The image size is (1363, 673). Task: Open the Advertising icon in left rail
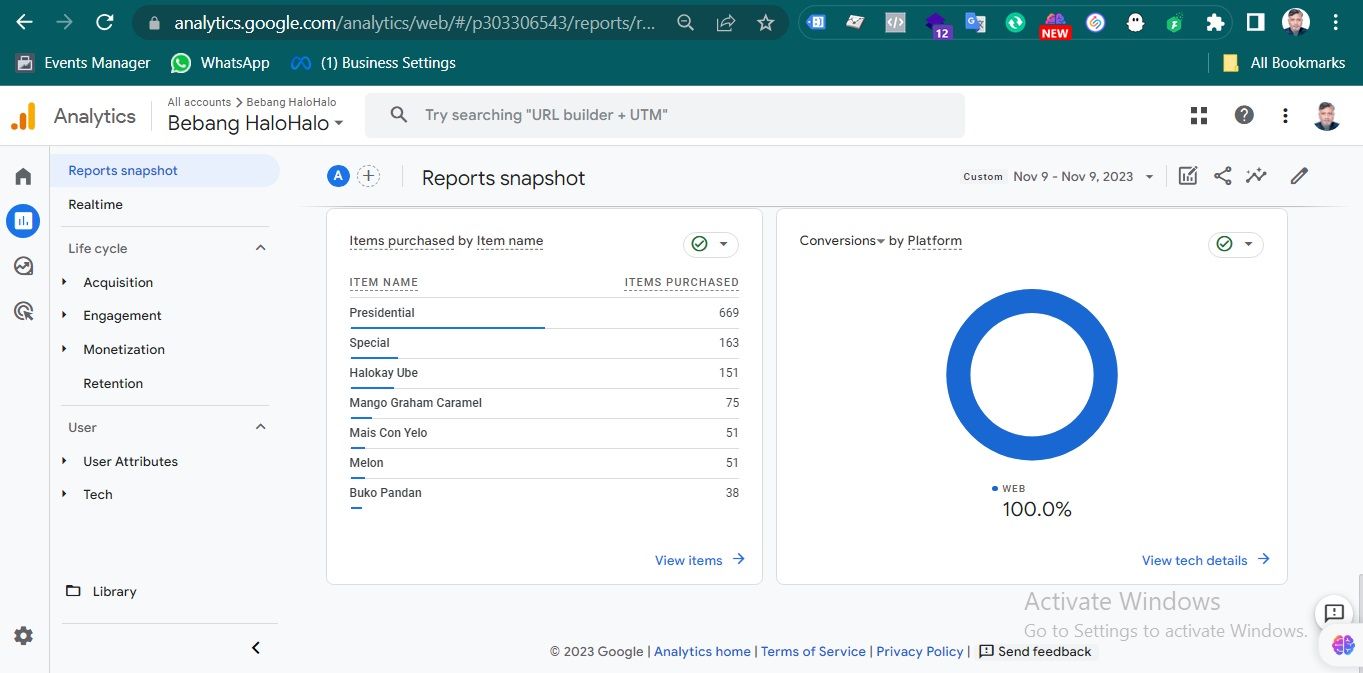click(23, 311)
